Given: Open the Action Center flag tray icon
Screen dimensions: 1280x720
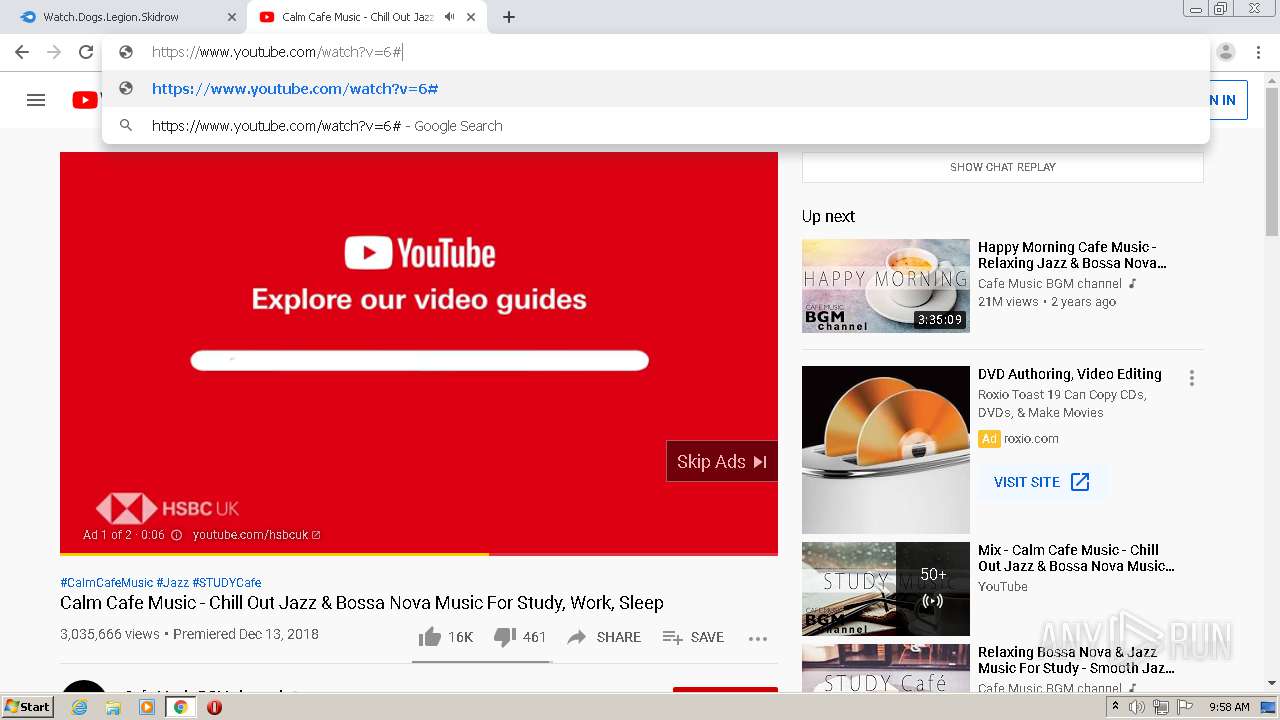Looking at the screenshot, I should 1183,707.
